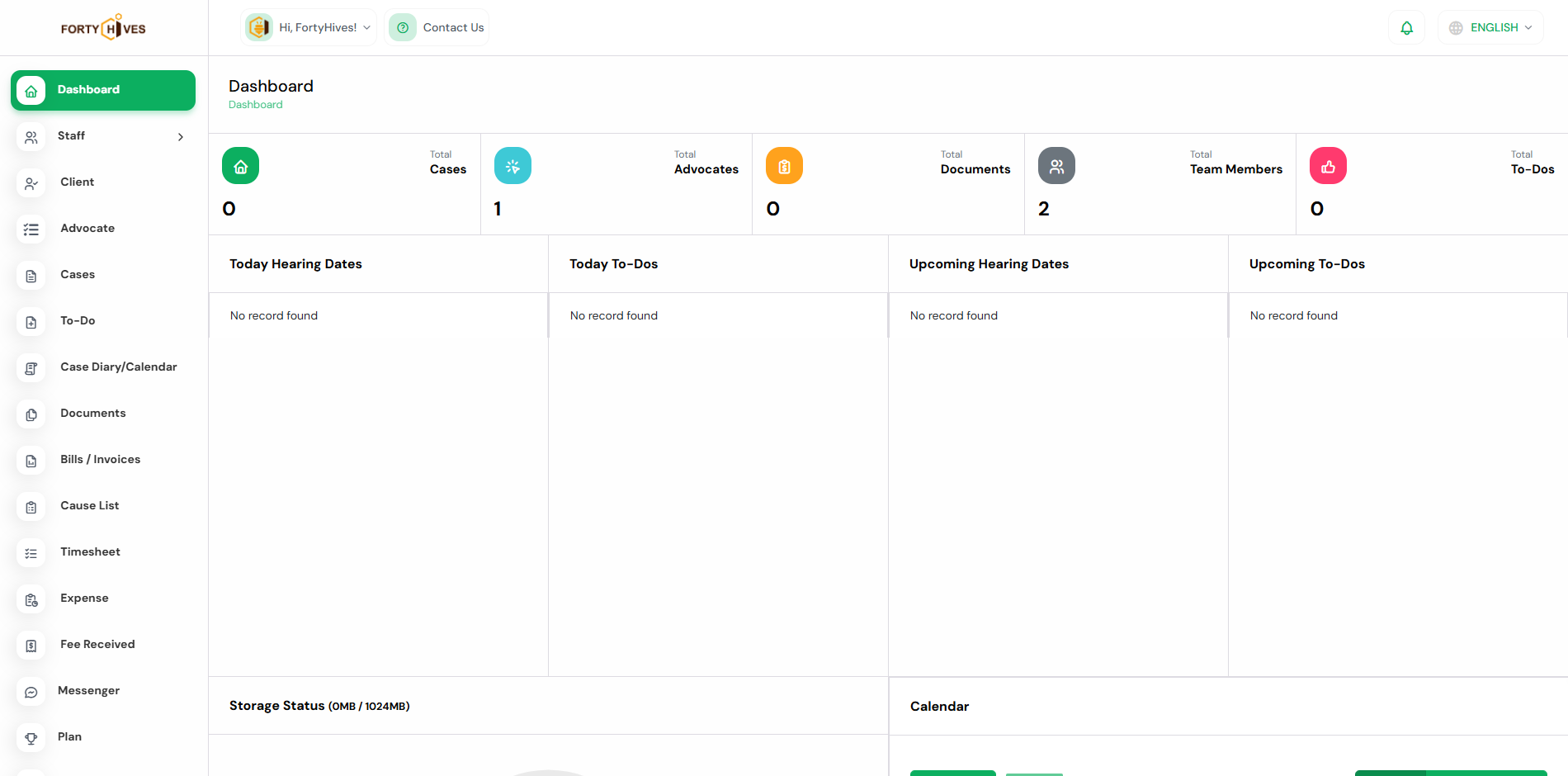
Task: Click the Total Advocates label
Action: click(706, 163)
